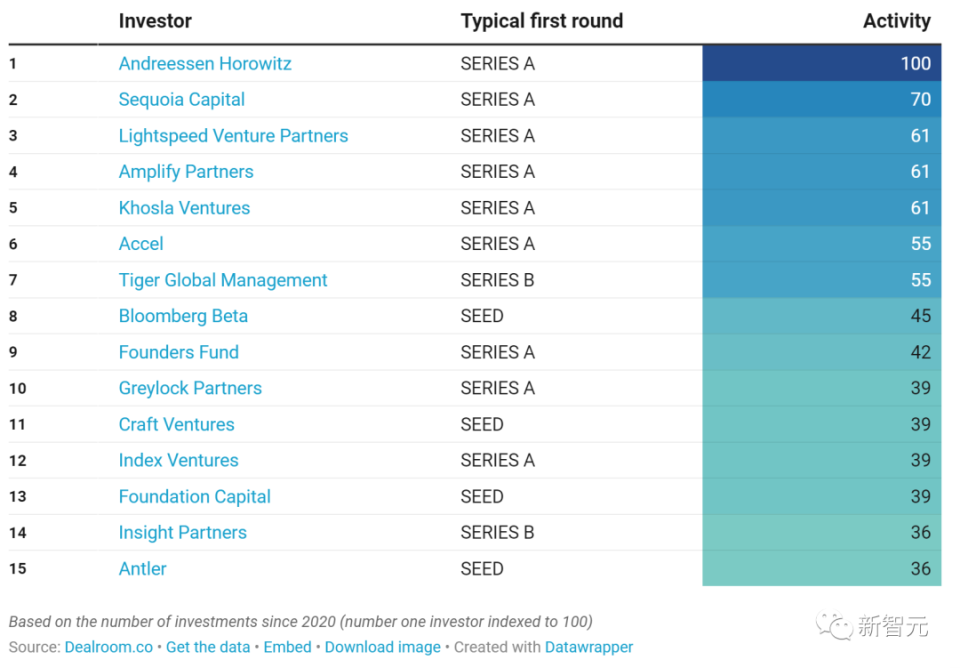Open Lightspeed Venture Partners link
This screenshot has width=960, height=668.
pos(233,136)
